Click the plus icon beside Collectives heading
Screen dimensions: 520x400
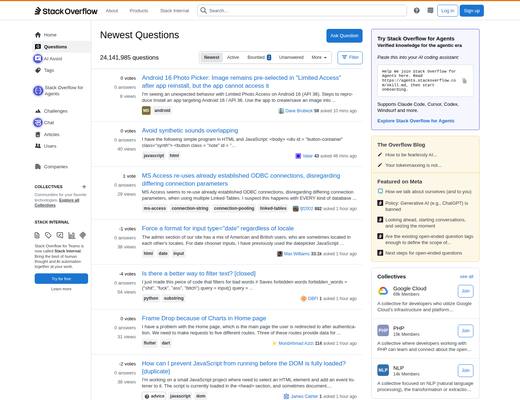[84, 187]
